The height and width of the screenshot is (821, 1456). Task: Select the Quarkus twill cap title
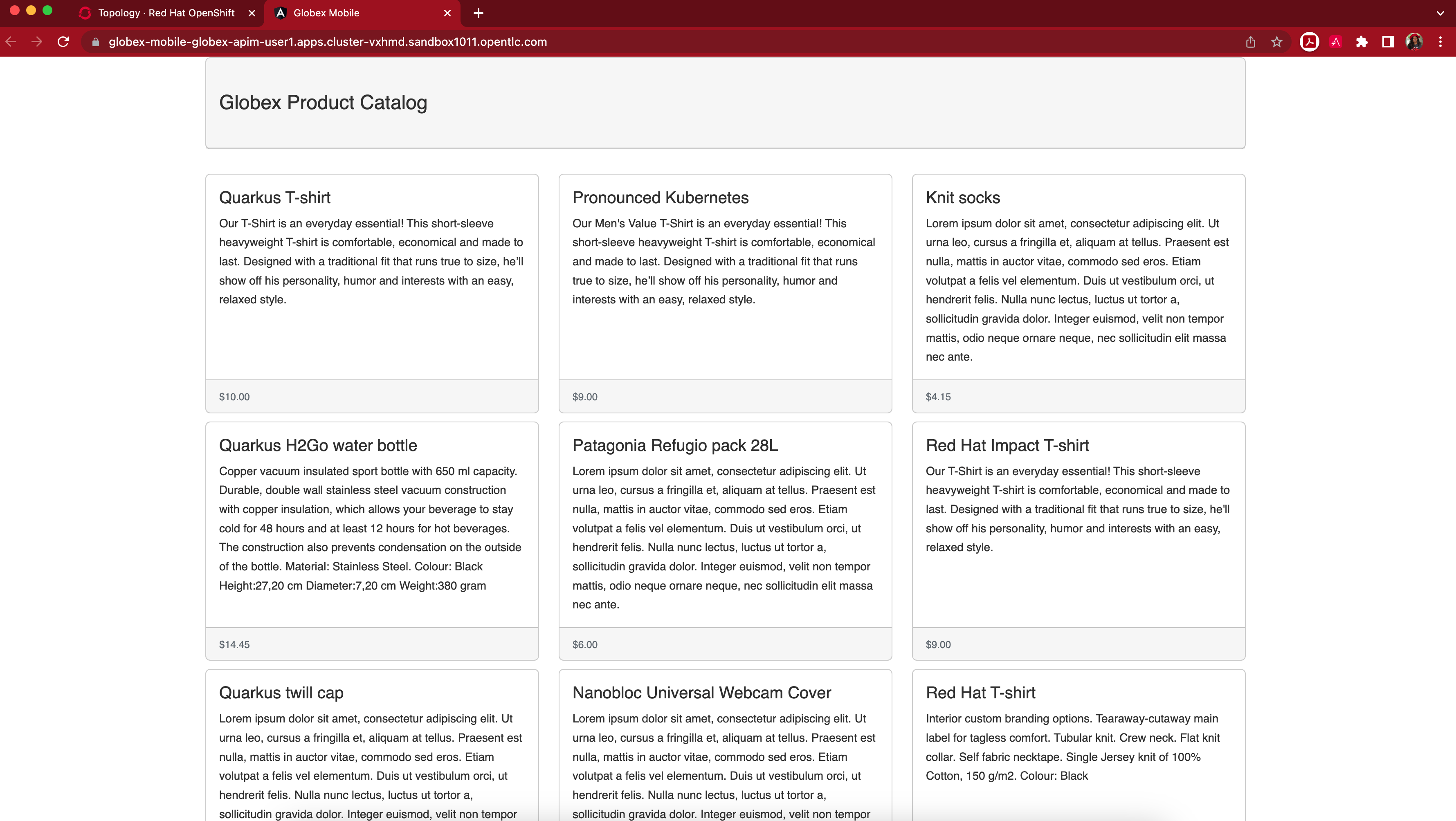281,693
